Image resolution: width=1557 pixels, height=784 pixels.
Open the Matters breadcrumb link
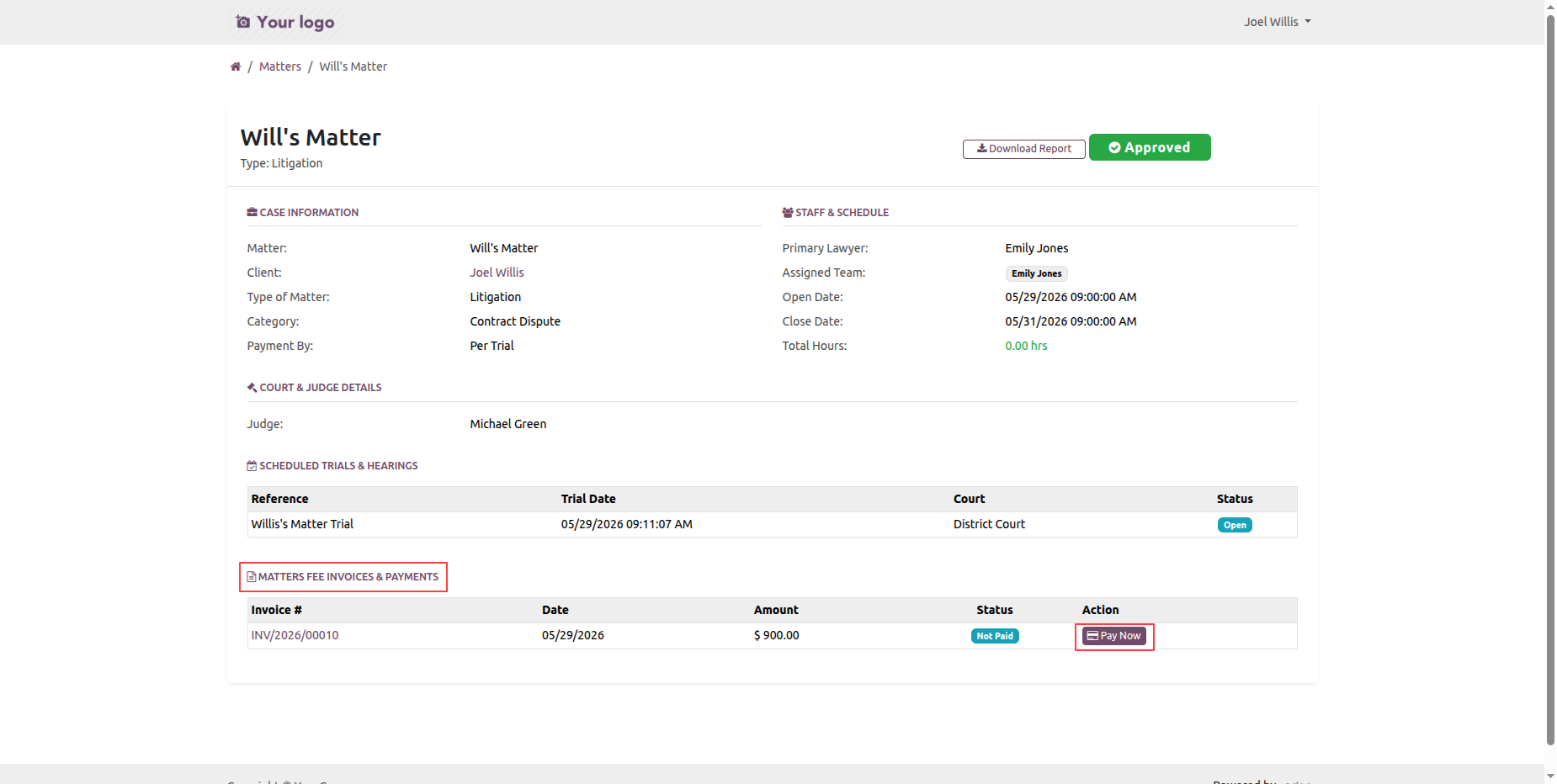279,66
